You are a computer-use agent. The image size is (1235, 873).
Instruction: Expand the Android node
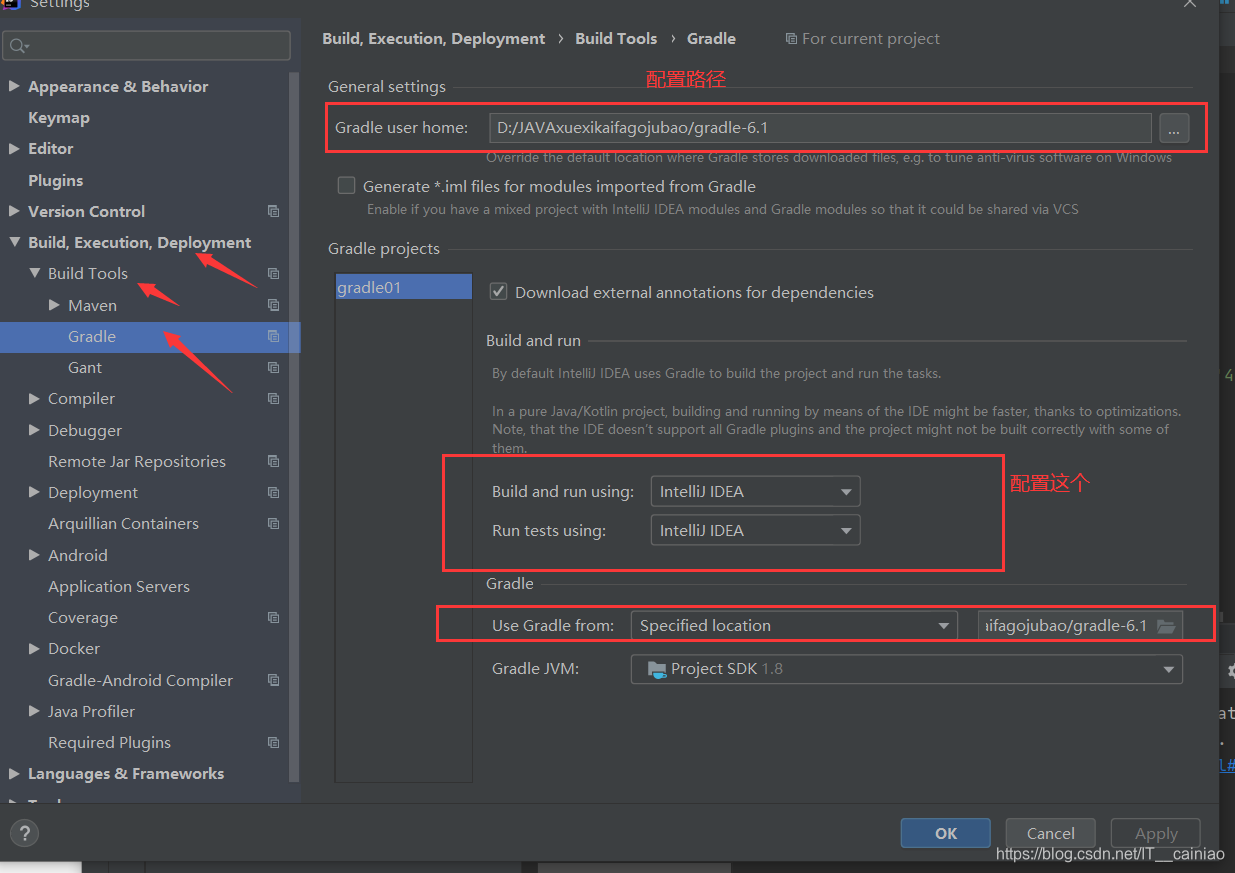[35, 555]
